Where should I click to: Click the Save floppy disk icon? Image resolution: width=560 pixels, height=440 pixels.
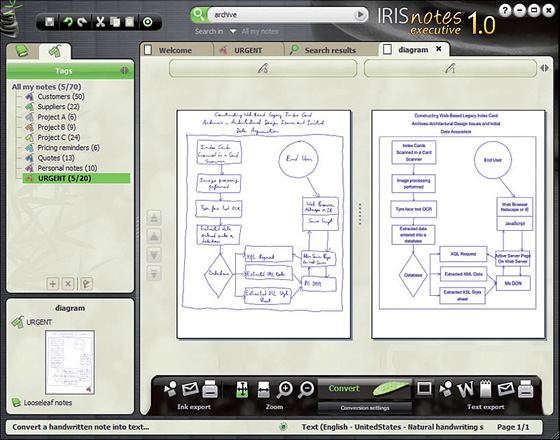pyautogui.click(x=50, y=22)
